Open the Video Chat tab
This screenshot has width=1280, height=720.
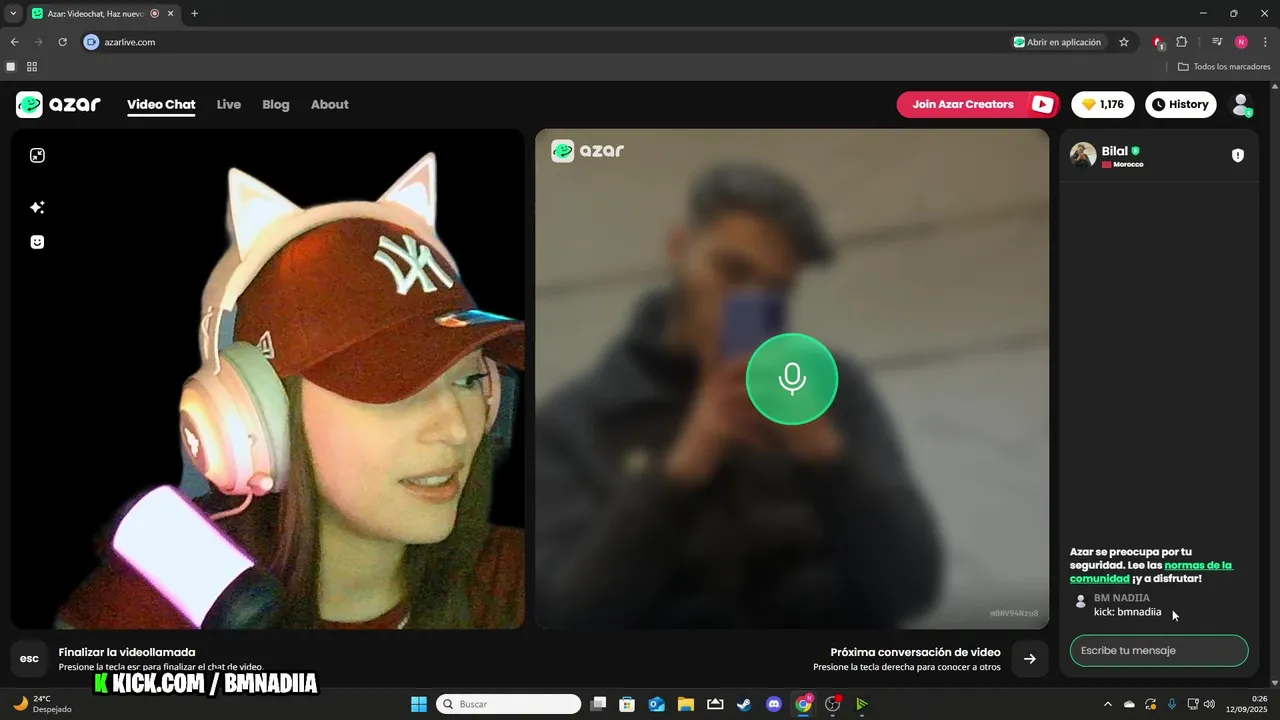[x=161, y=104]
